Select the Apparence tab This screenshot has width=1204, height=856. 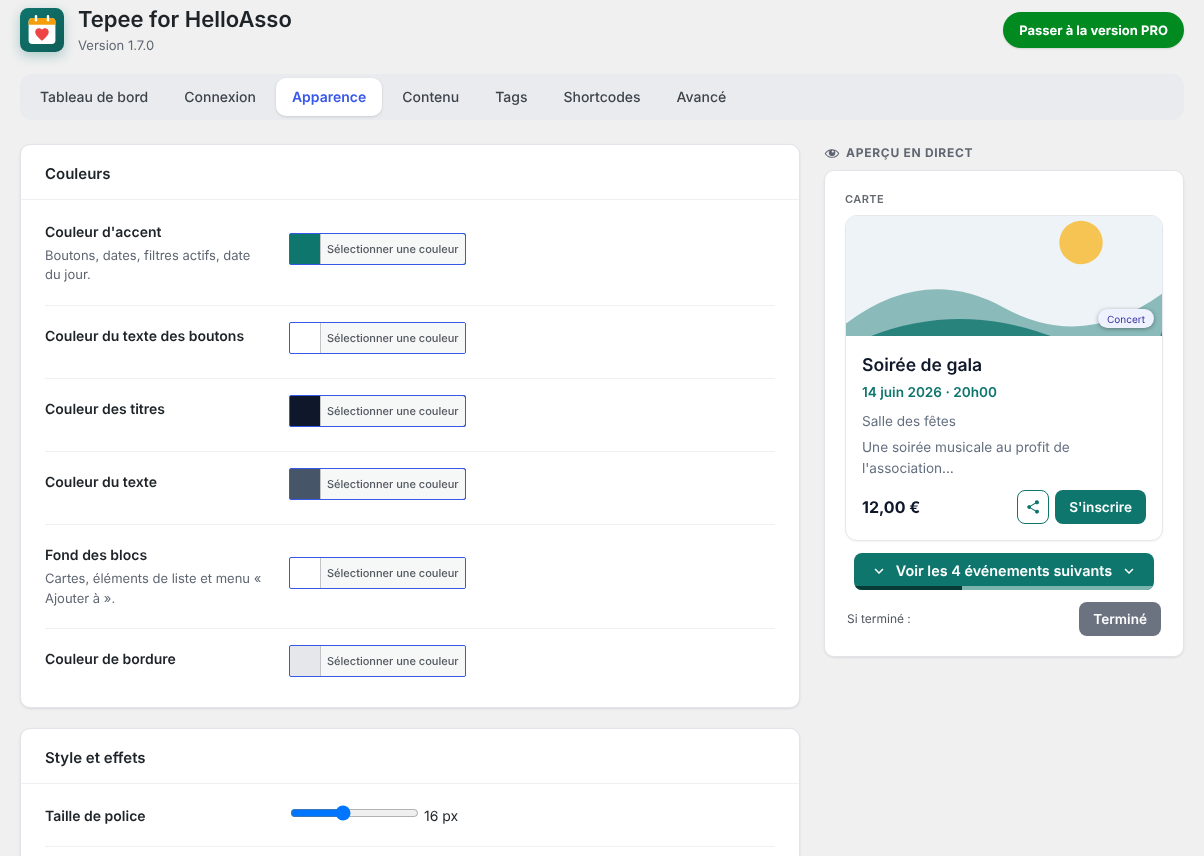(329, 97)
